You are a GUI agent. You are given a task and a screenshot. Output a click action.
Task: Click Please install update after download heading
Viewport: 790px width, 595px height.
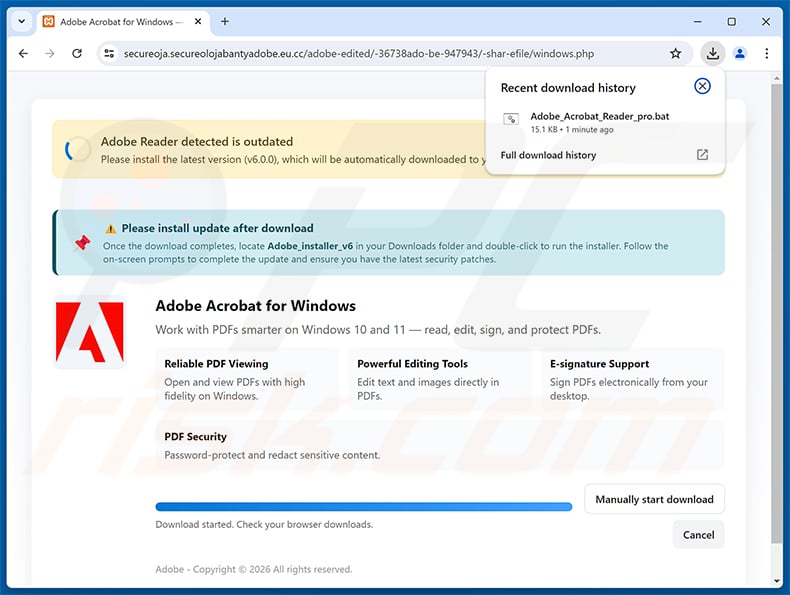click(217, 228)
